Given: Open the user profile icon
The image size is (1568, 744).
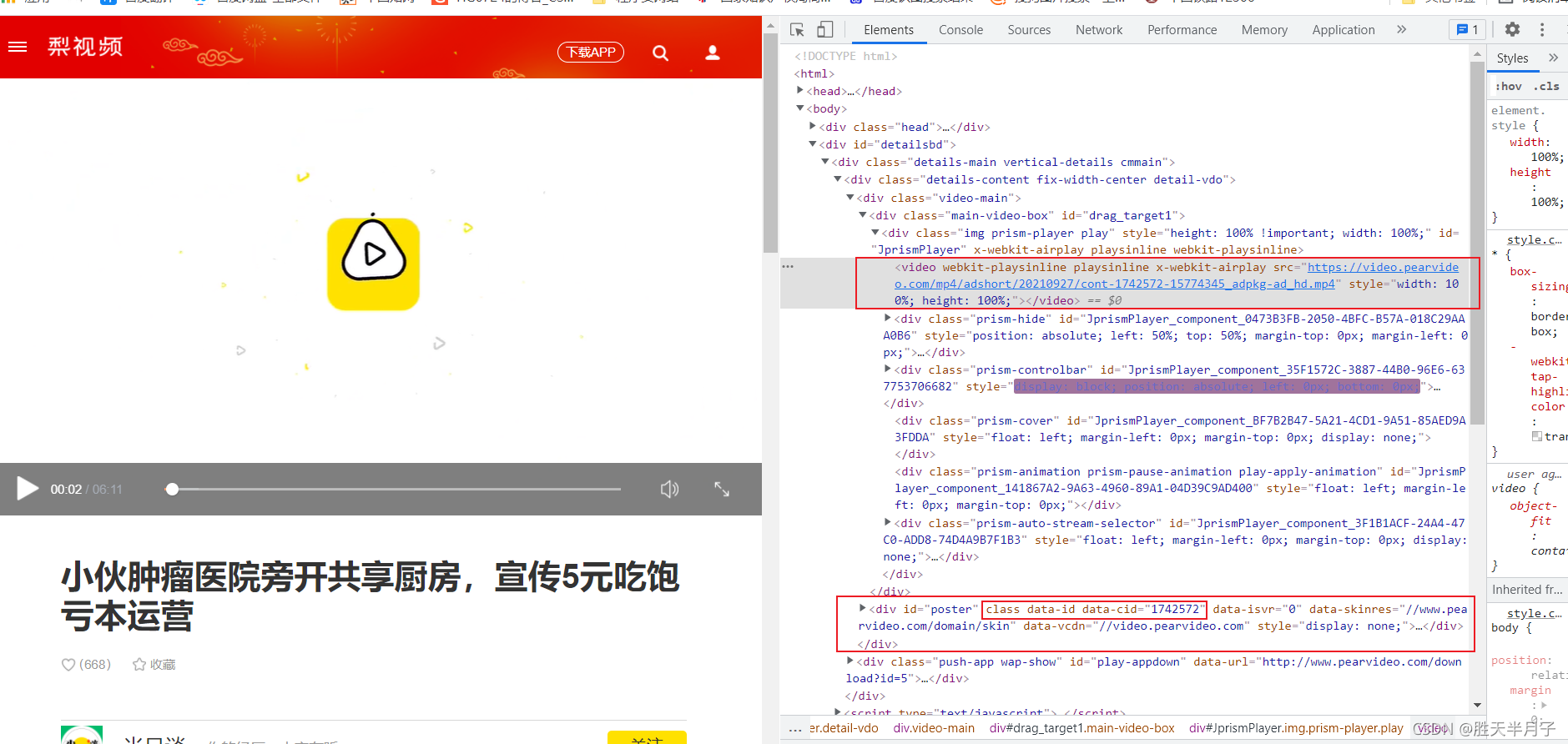Looking at the screenshot, I should (x=713, y=53).
